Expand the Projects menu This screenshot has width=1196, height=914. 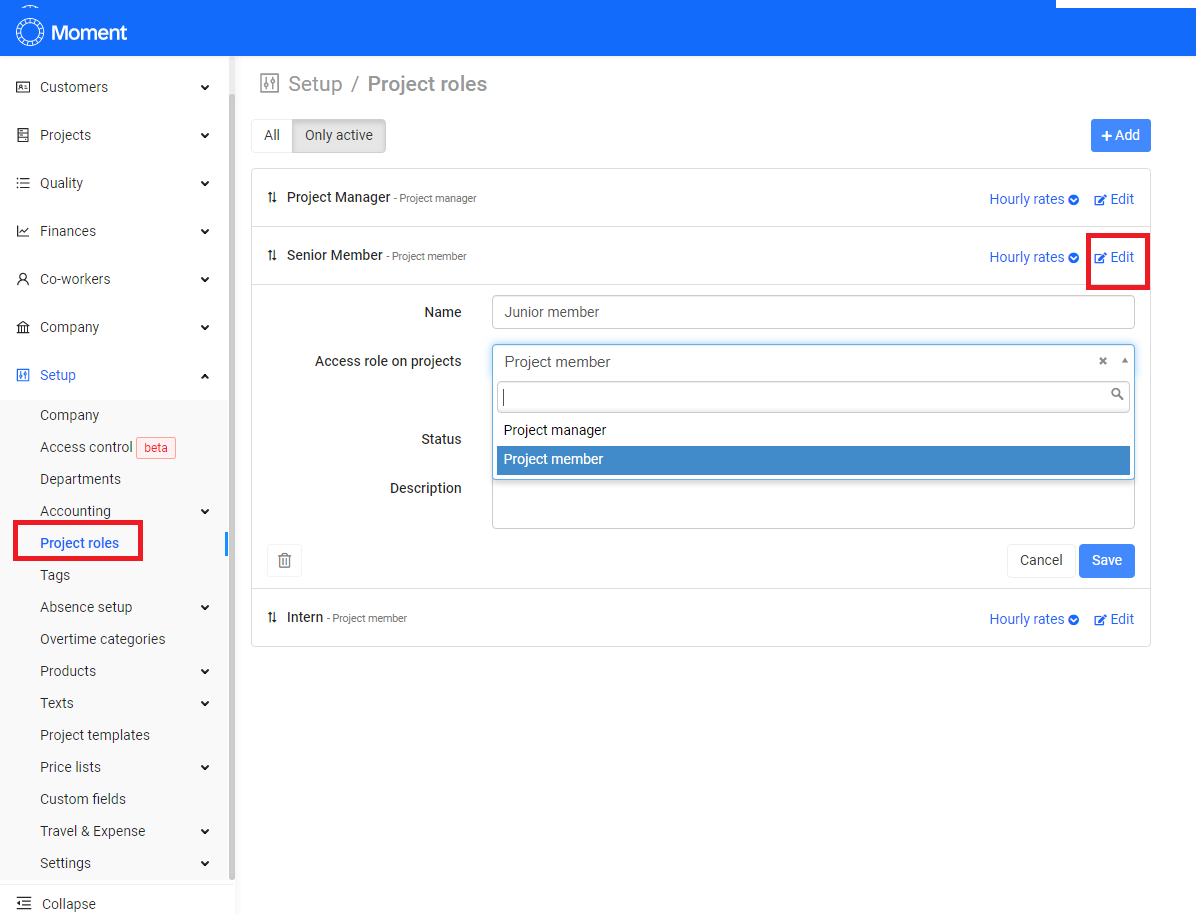[204, 136]
